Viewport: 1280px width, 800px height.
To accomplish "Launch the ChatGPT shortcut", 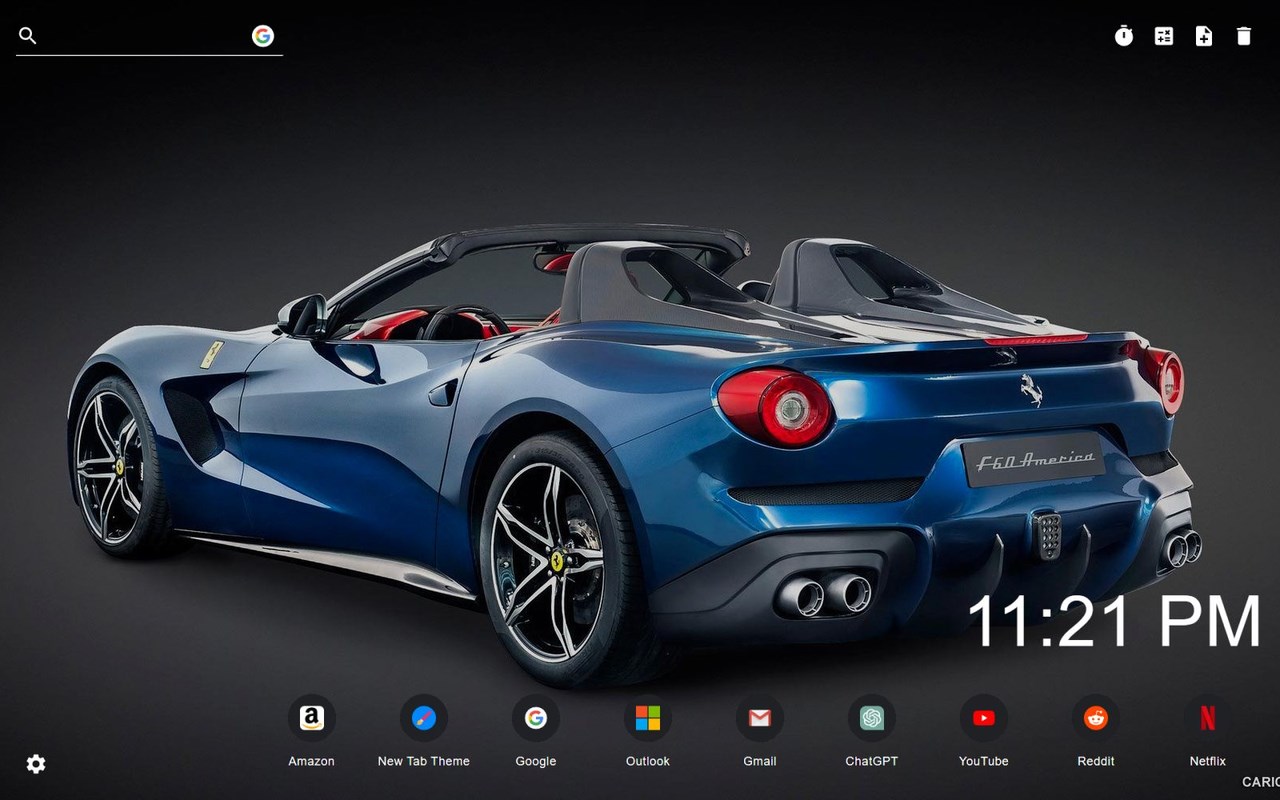I will [x=872, y=718].
